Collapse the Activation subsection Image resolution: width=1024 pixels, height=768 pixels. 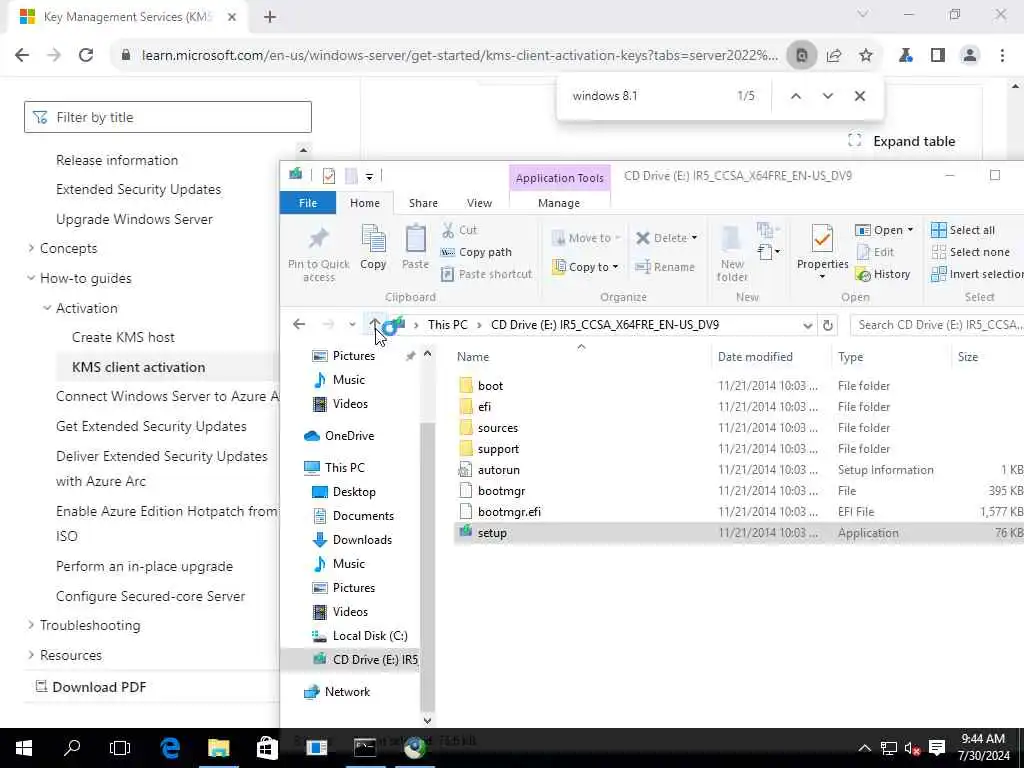(x=47, y=308)
